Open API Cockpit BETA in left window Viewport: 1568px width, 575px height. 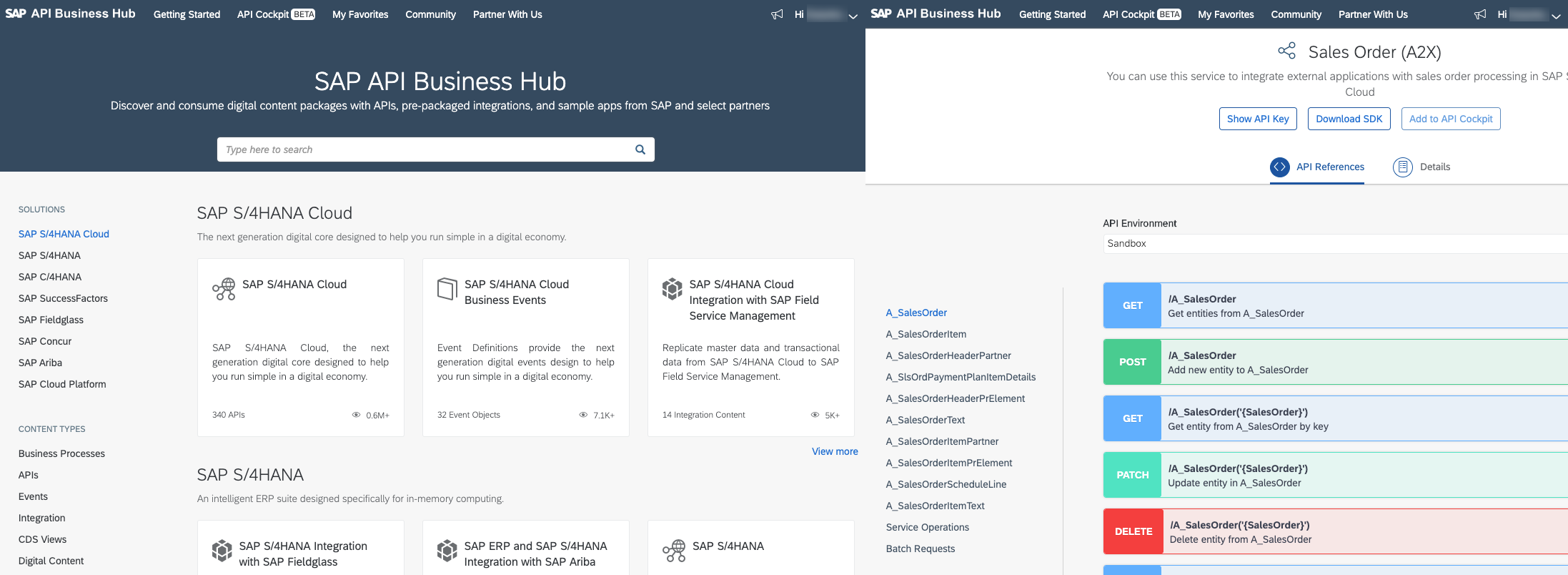click(x=276, y=14)
